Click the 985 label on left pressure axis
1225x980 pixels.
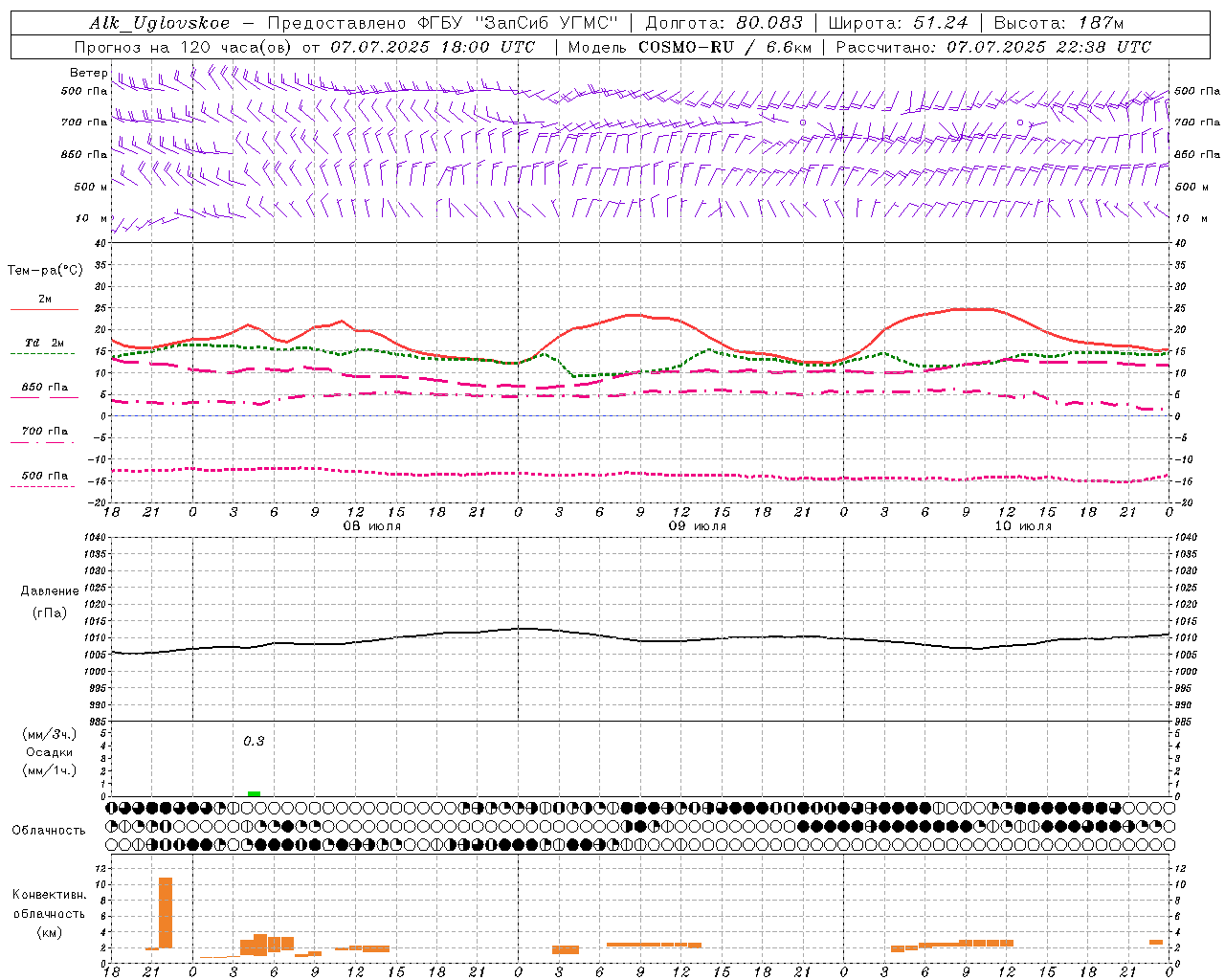[x=98, y=722]
